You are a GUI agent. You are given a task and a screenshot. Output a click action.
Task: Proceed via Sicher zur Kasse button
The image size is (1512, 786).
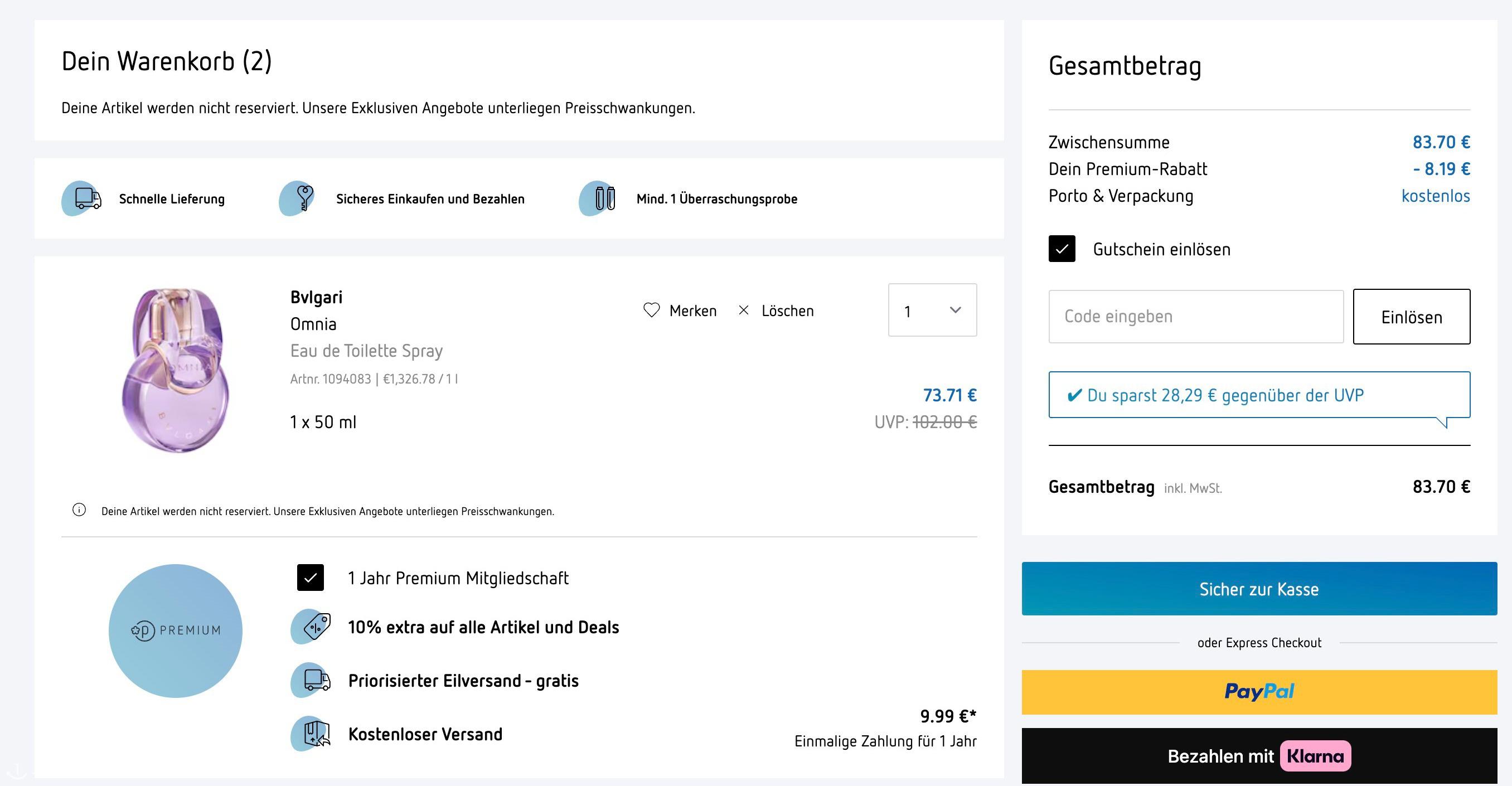[1259, 589]
